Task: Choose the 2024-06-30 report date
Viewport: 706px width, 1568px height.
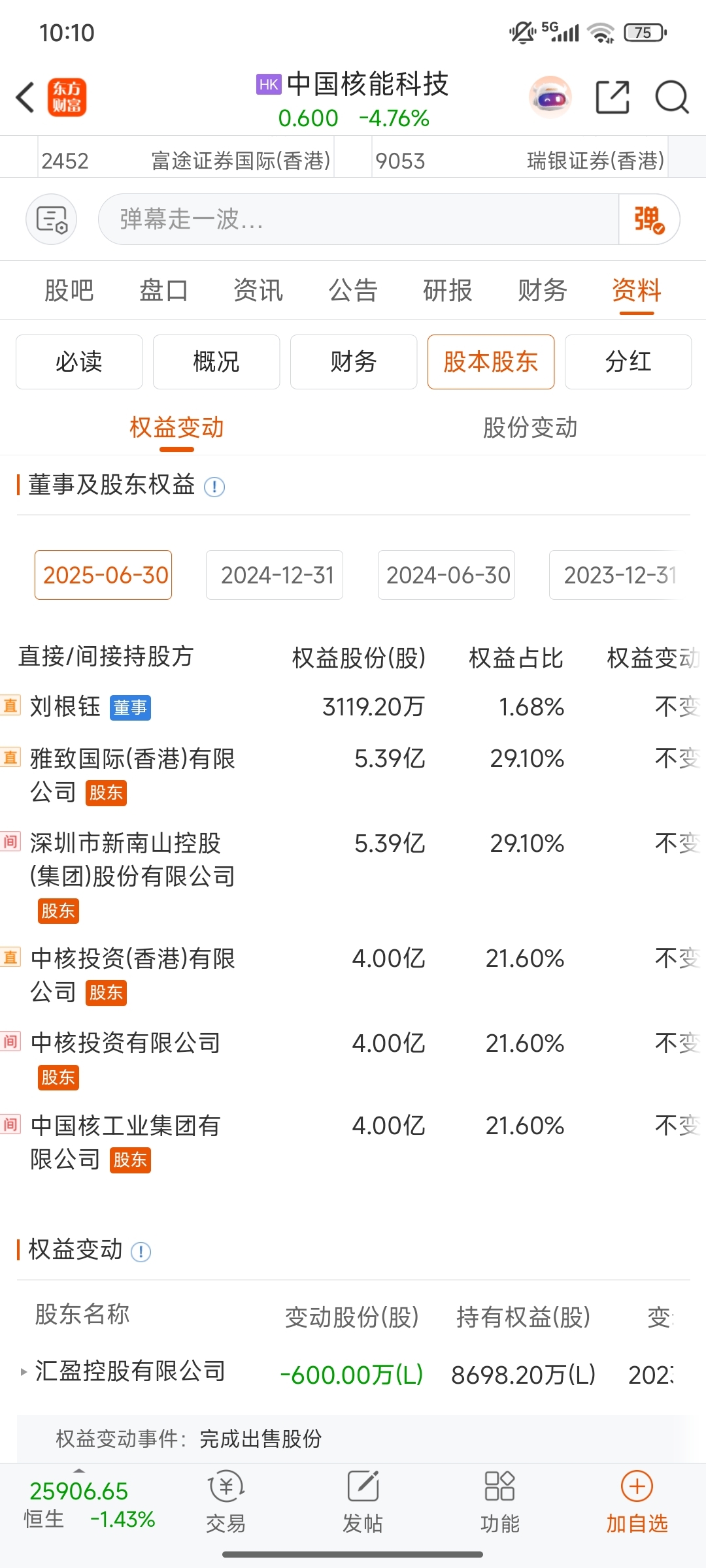Action: [446, 575]
